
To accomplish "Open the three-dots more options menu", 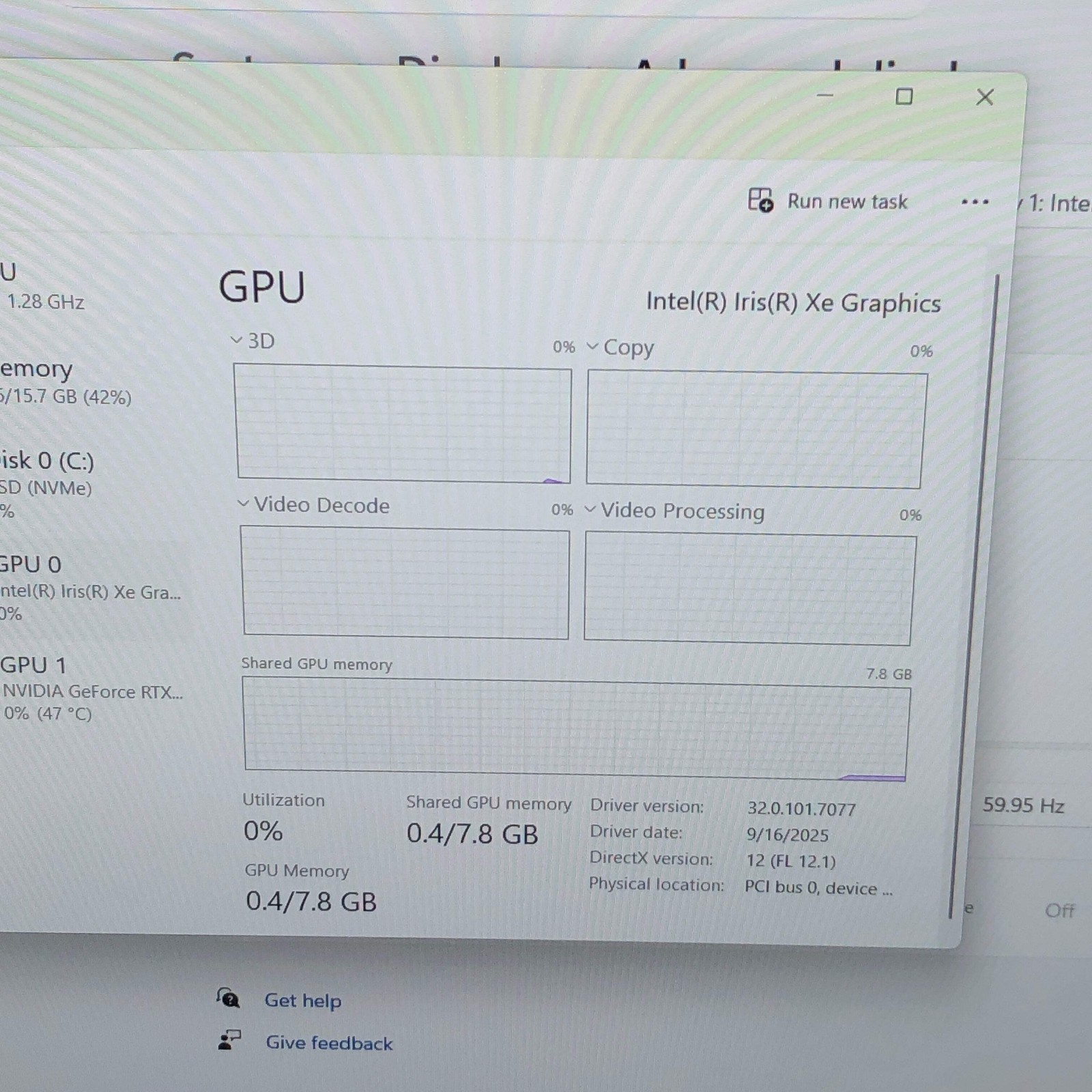I will (x=975, y=202).
